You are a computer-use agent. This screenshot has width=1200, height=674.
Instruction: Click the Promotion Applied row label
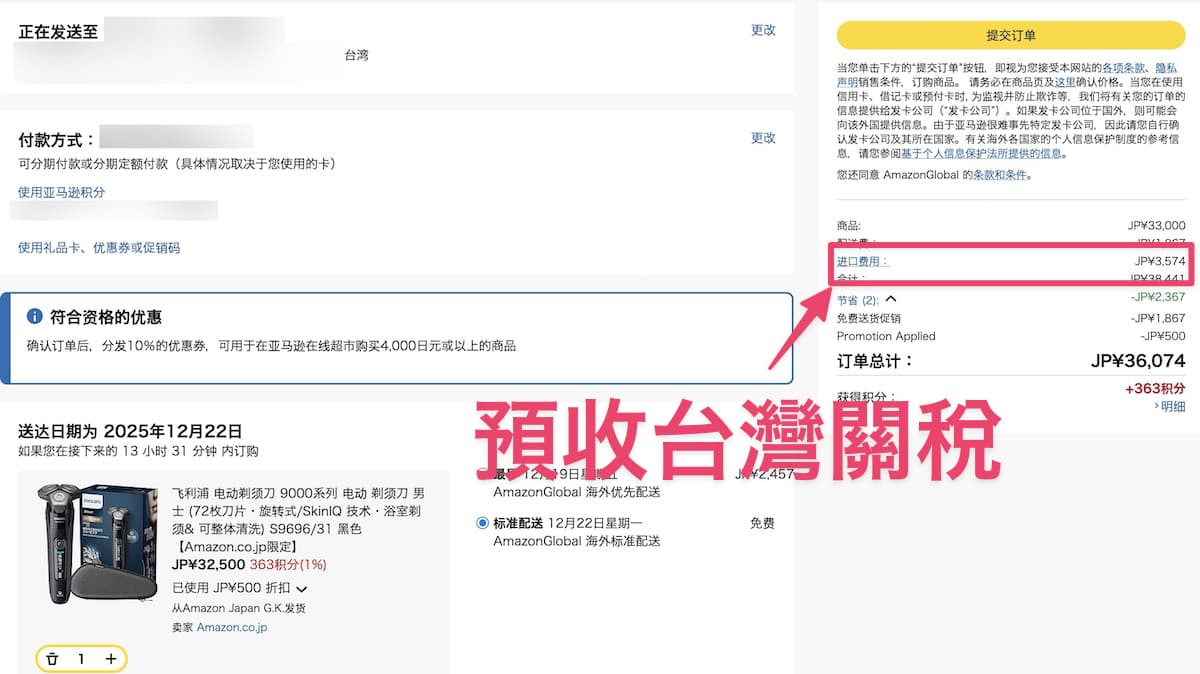click(x=886, y=336)
